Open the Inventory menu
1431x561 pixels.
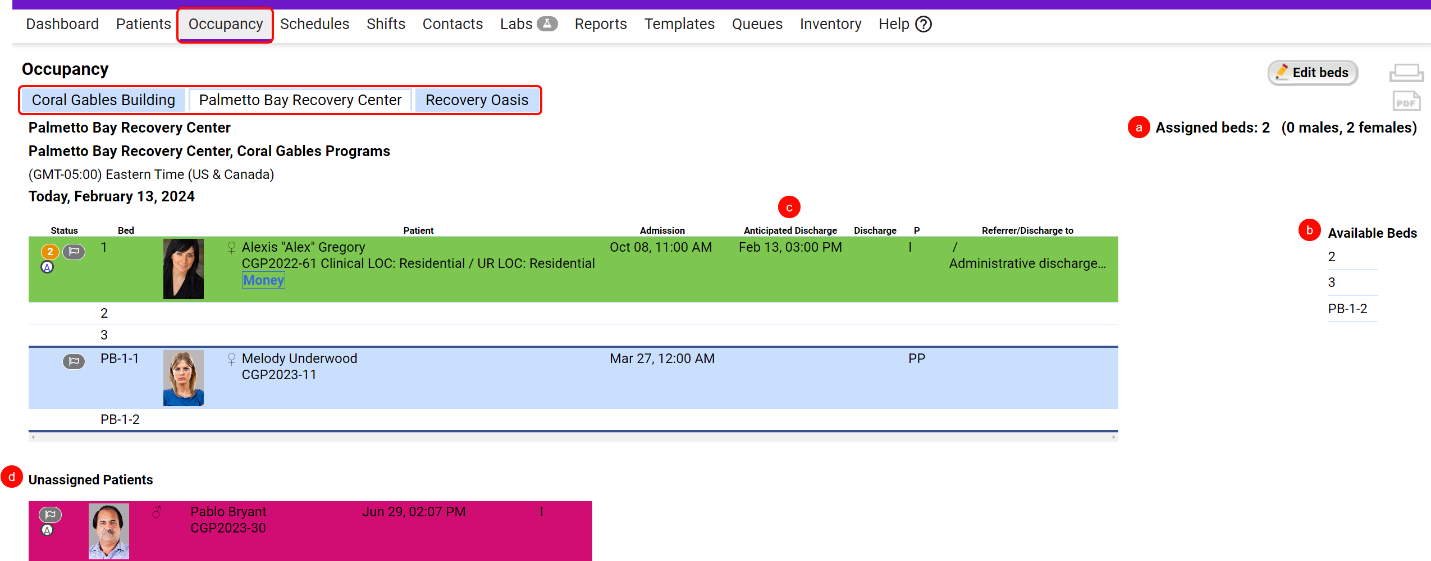pyautogui.click(x=831, y=24)
